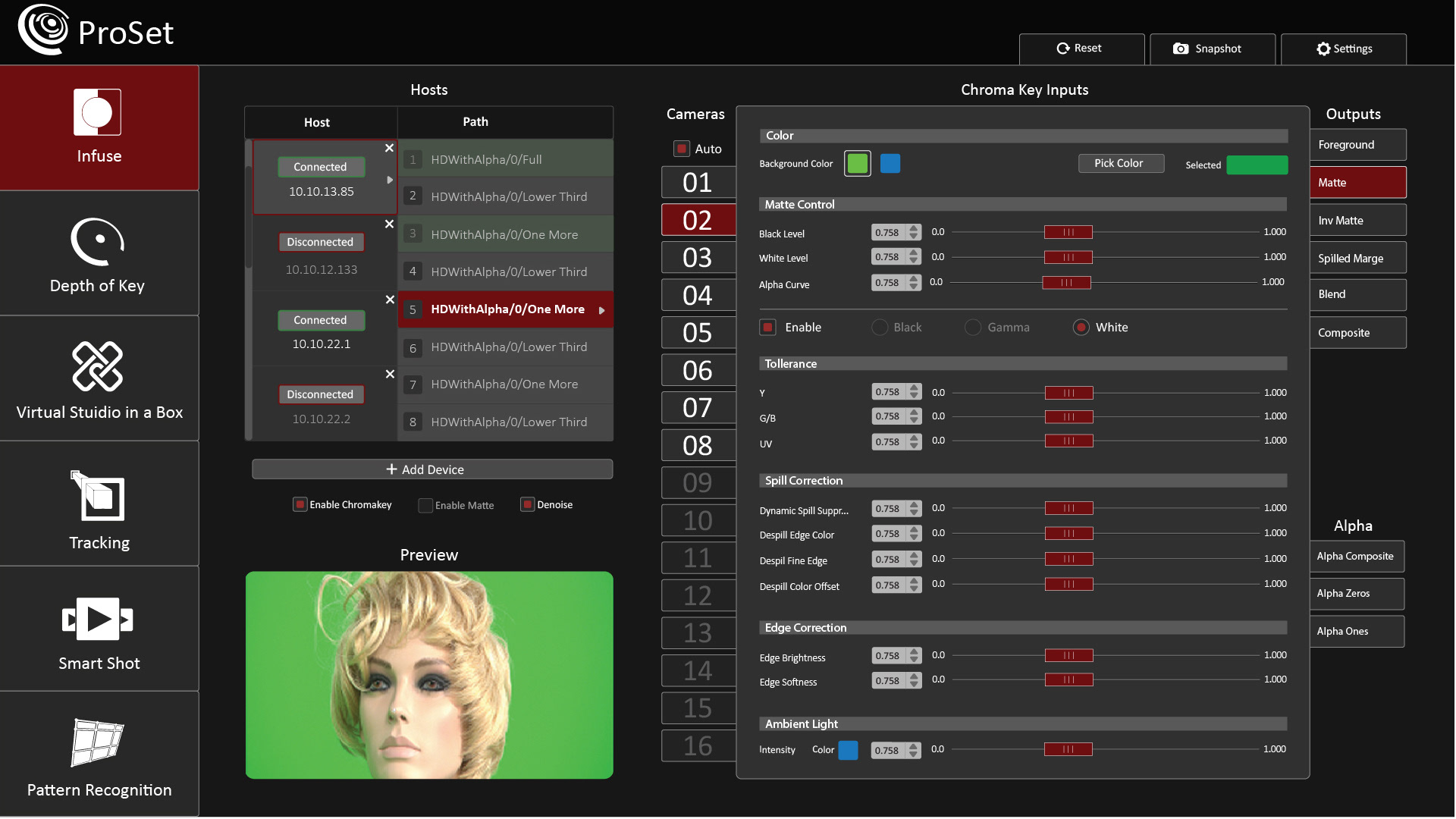The image size is (1456, 819).
Task: Choose the blue background color swatch
Action: [x=890, y=164]
